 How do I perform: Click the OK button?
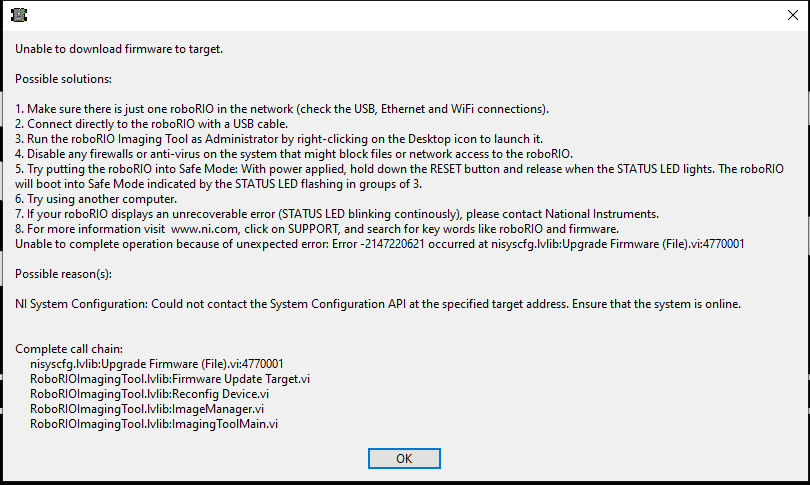coord(404,459)
